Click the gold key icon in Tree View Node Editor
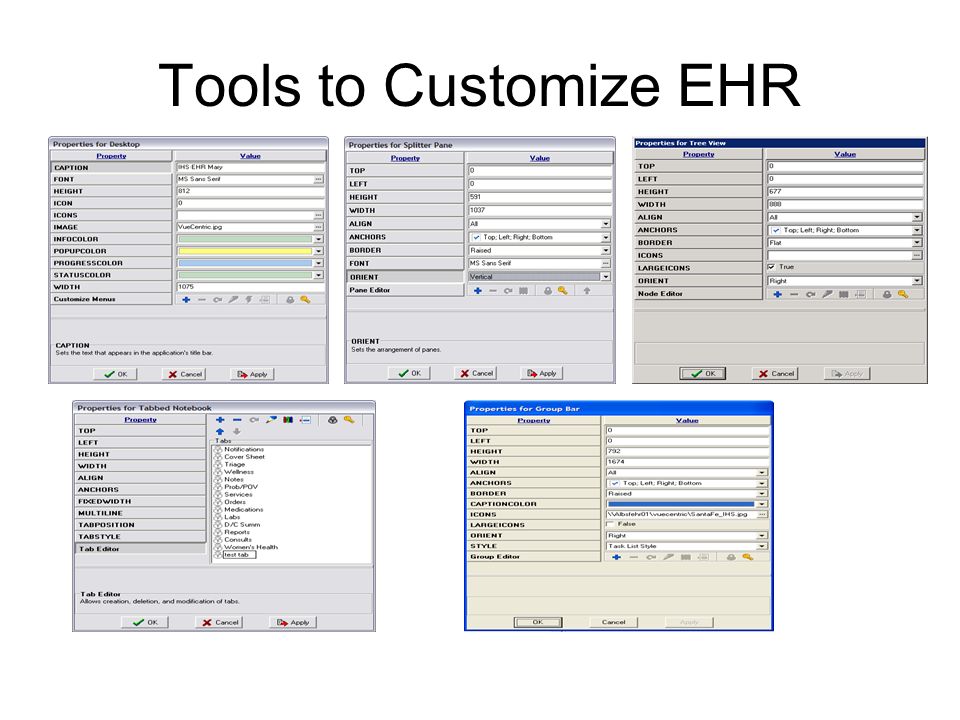Viewport: 960px width, 720px height. click(903, 294)
